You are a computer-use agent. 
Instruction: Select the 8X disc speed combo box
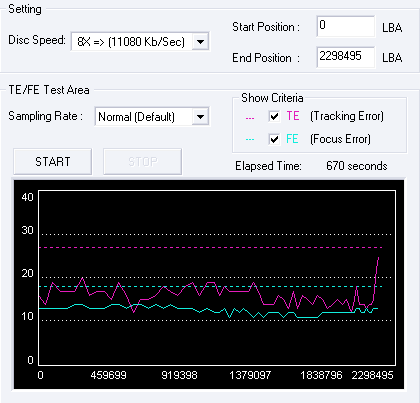[140, 42]
